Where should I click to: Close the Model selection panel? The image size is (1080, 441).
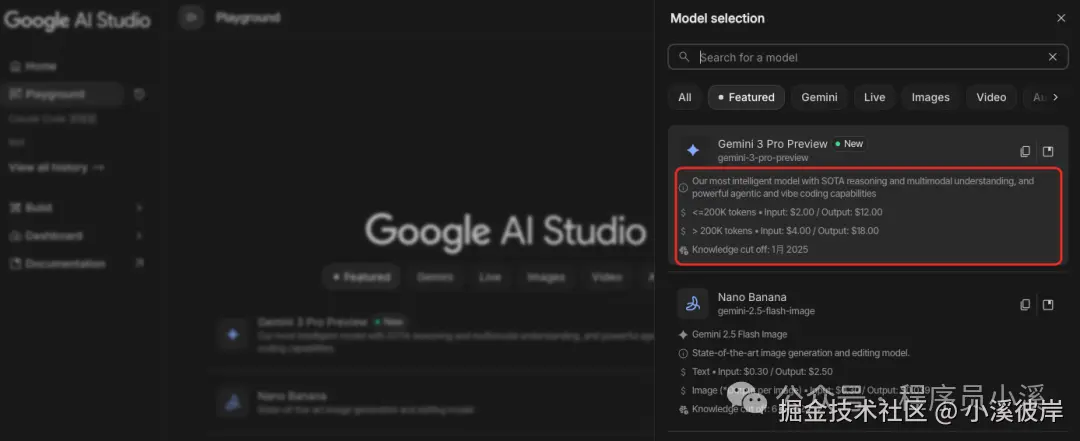[1061, 18]
